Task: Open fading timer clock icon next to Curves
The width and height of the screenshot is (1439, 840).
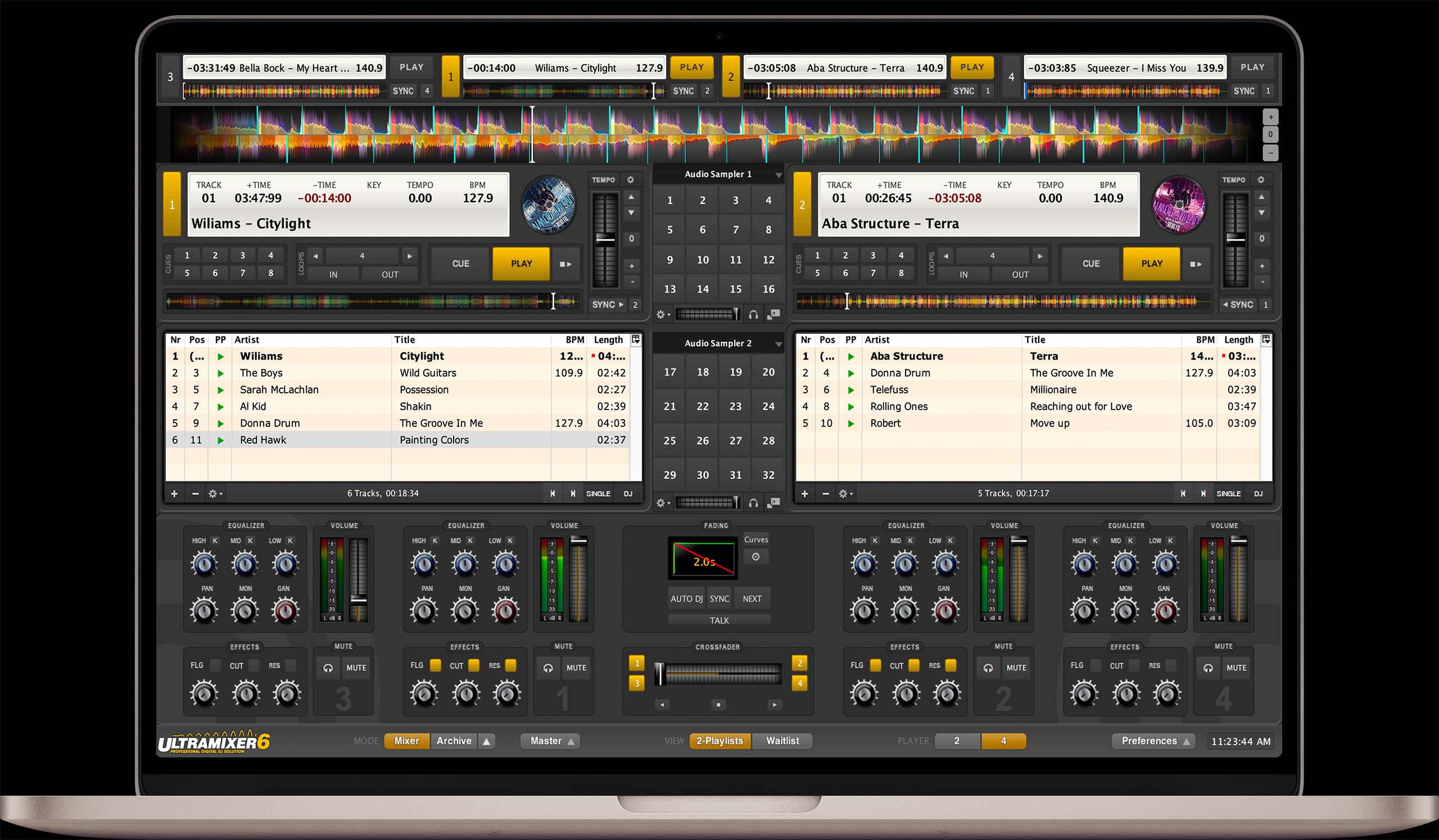Action: (756, 556)
